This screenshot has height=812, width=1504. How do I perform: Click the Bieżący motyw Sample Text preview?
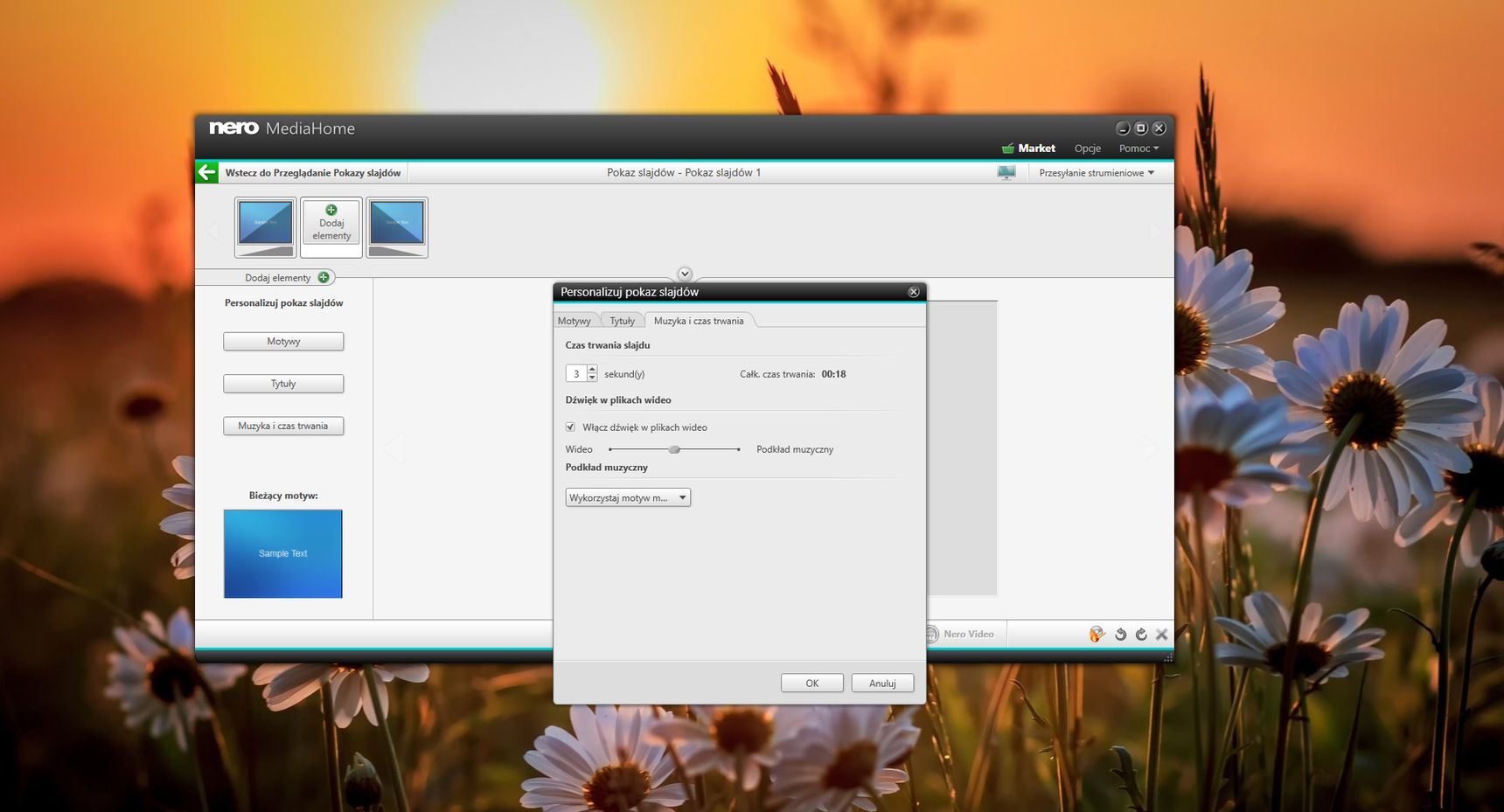(283, 554)
